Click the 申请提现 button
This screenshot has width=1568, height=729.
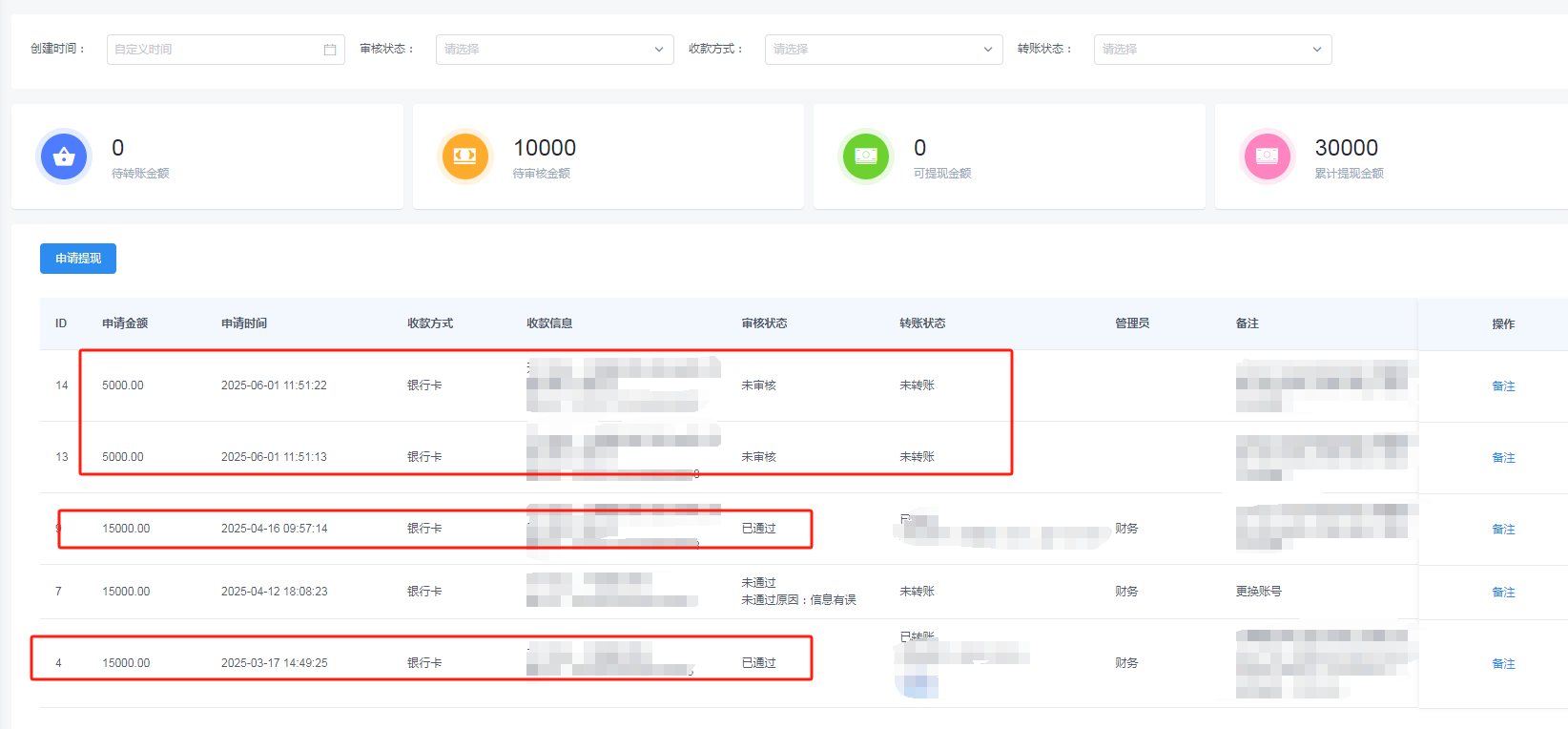(x=78, y=259)
